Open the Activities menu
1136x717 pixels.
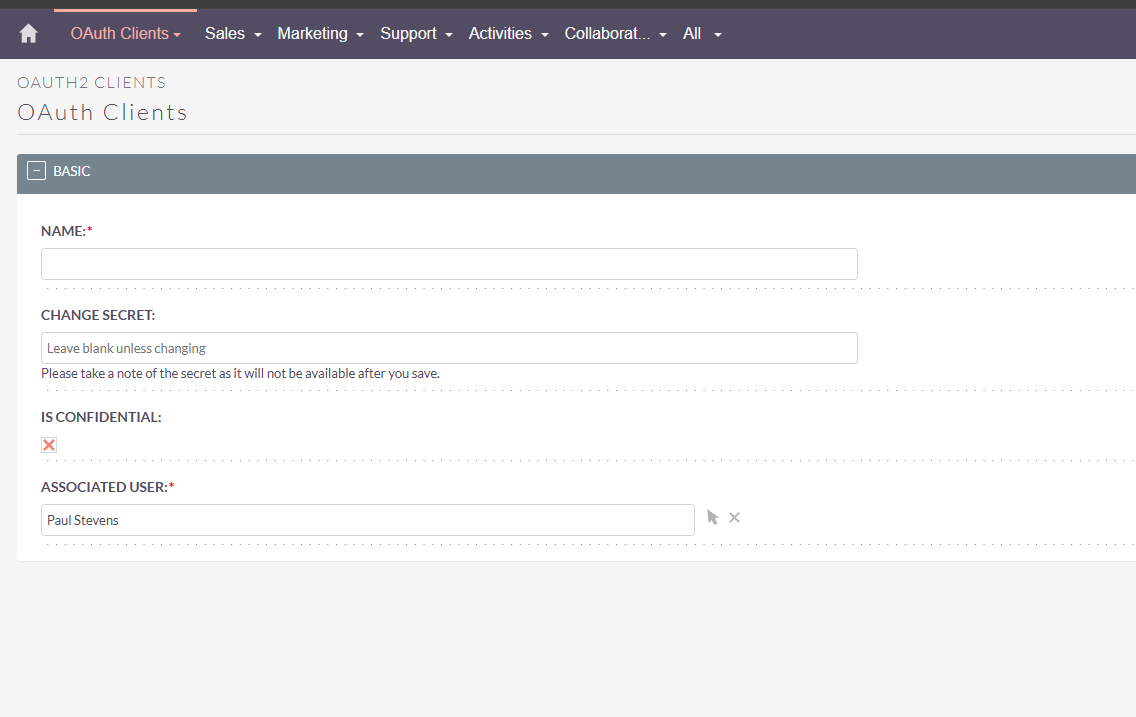pos(509,33)
